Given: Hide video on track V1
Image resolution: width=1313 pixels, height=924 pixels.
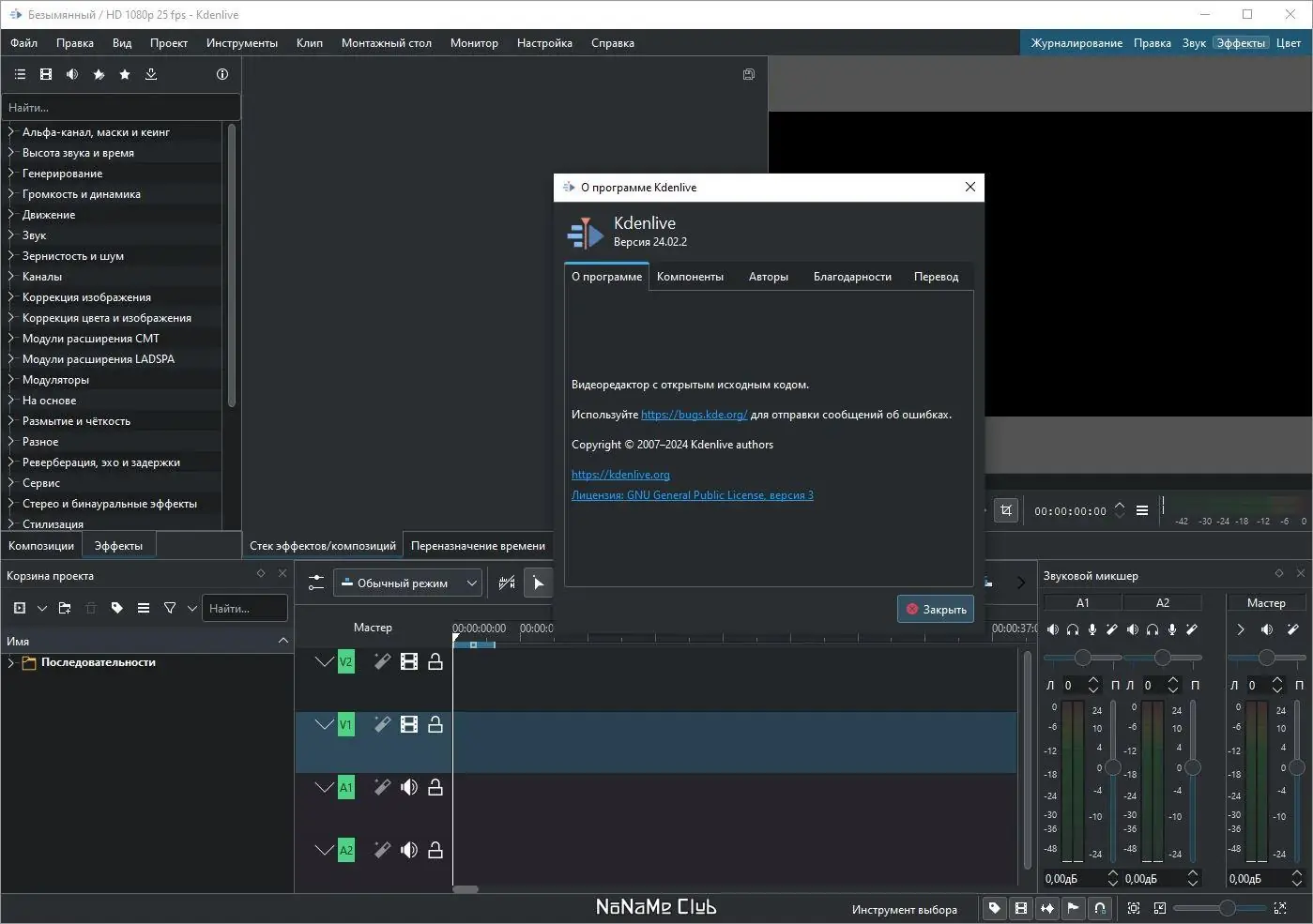Looking at the screenshot, I should (x=409, y=724).
